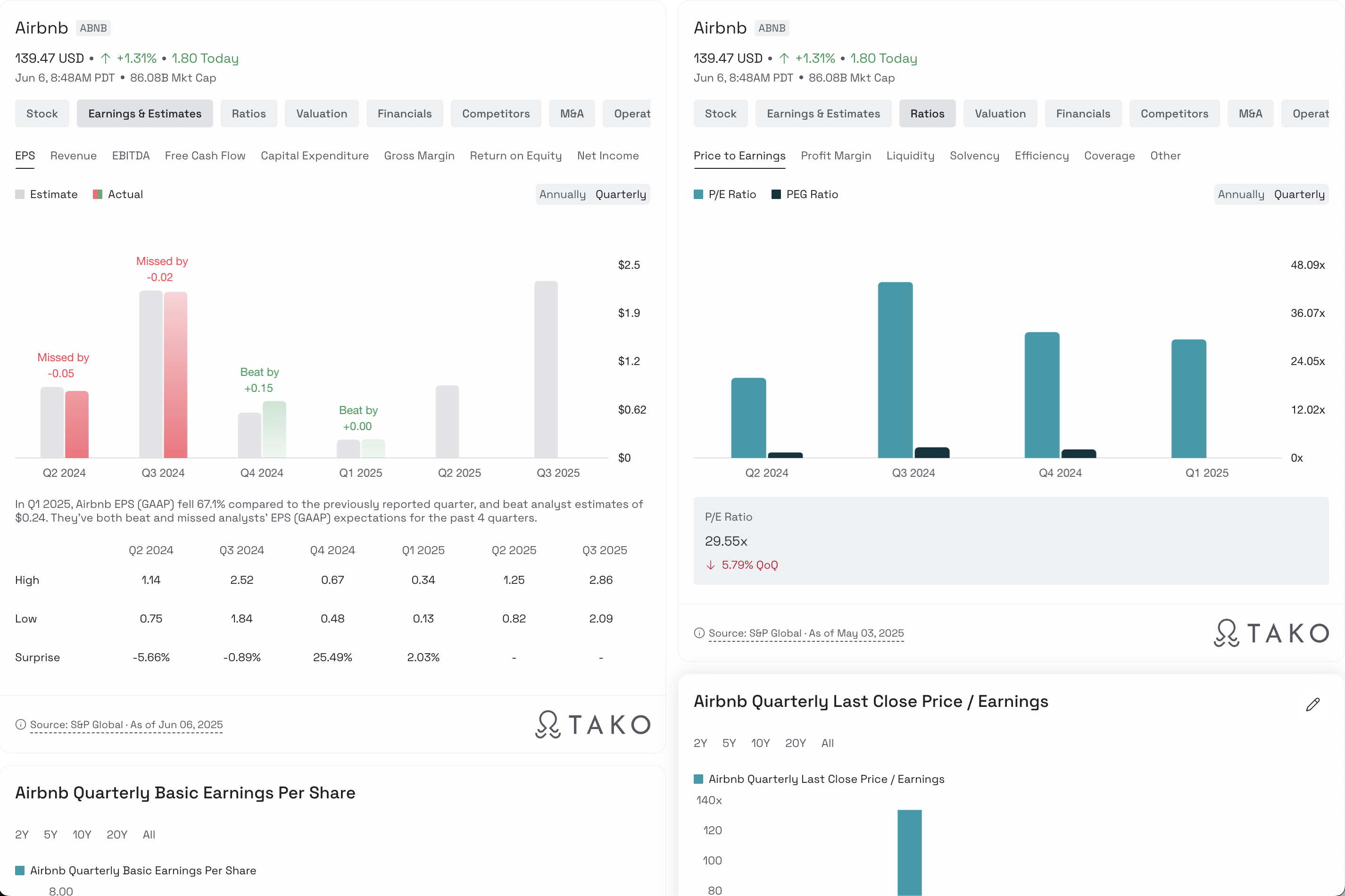1345x896 pixels.
Task: Select the All range for Price/Earnings chart
Action: click(827, 743)
